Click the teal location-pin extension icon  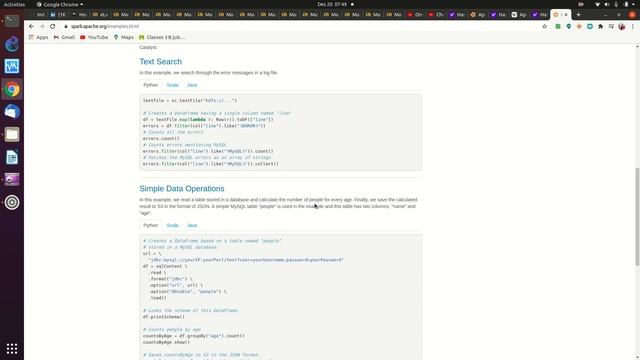coord(569,26)
